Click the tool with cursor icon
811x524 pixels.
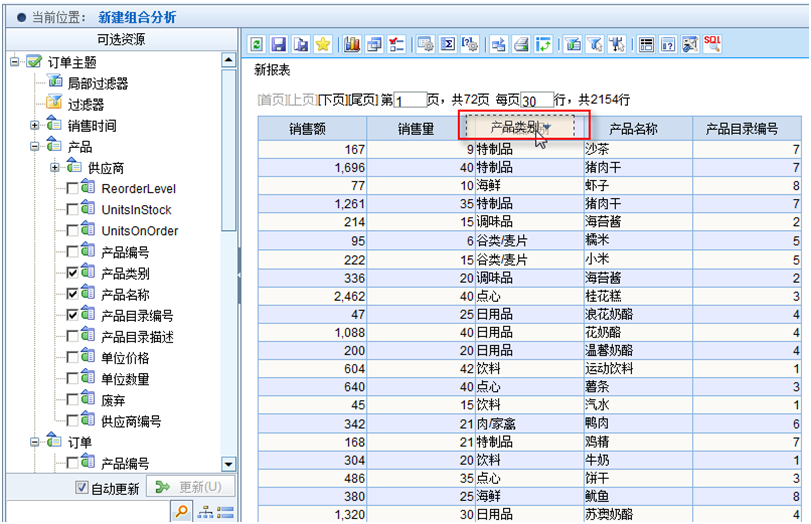pos(617,44)
